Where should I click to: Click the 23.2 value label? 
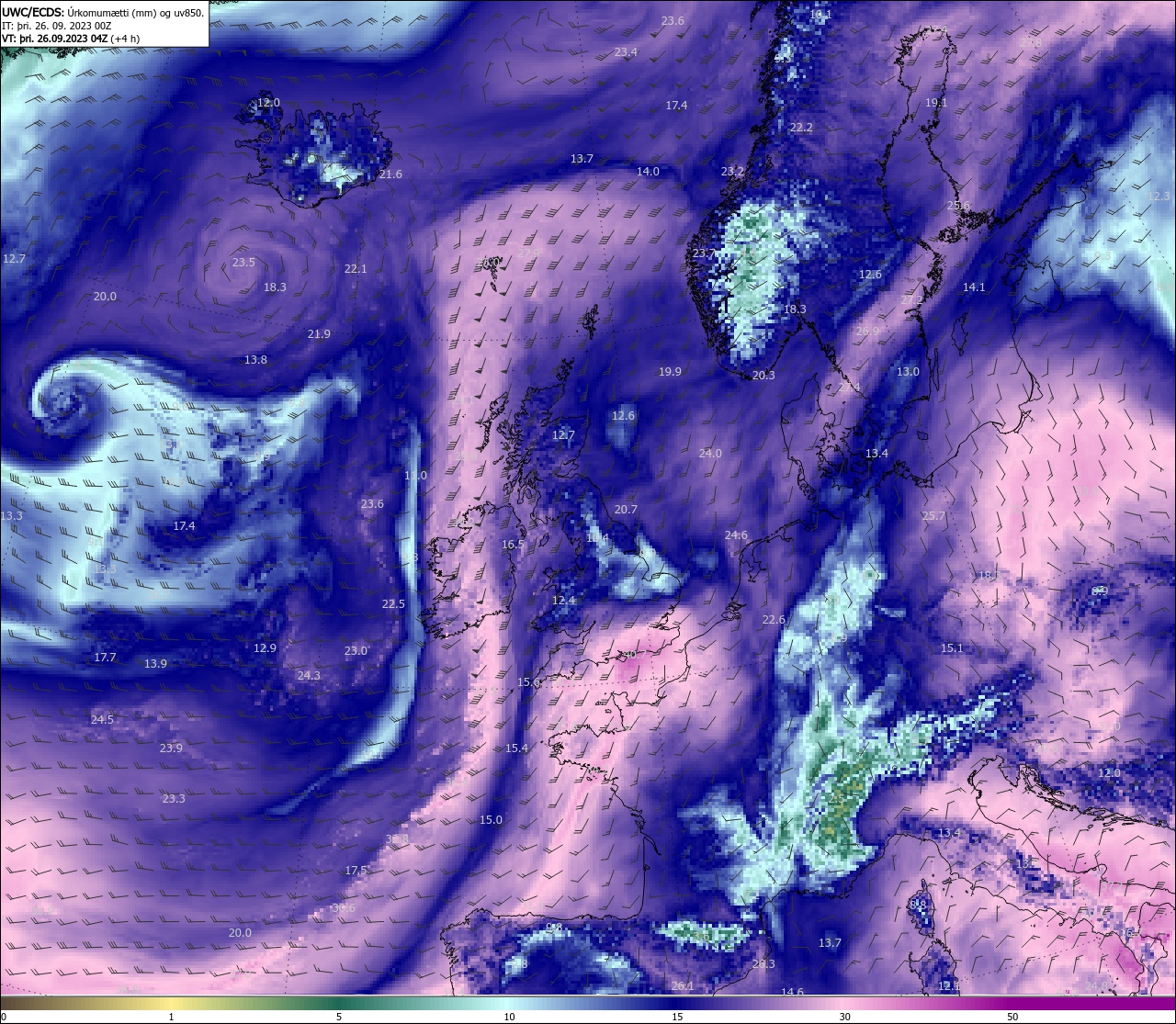pyautogui.click(x=732, y=172)
